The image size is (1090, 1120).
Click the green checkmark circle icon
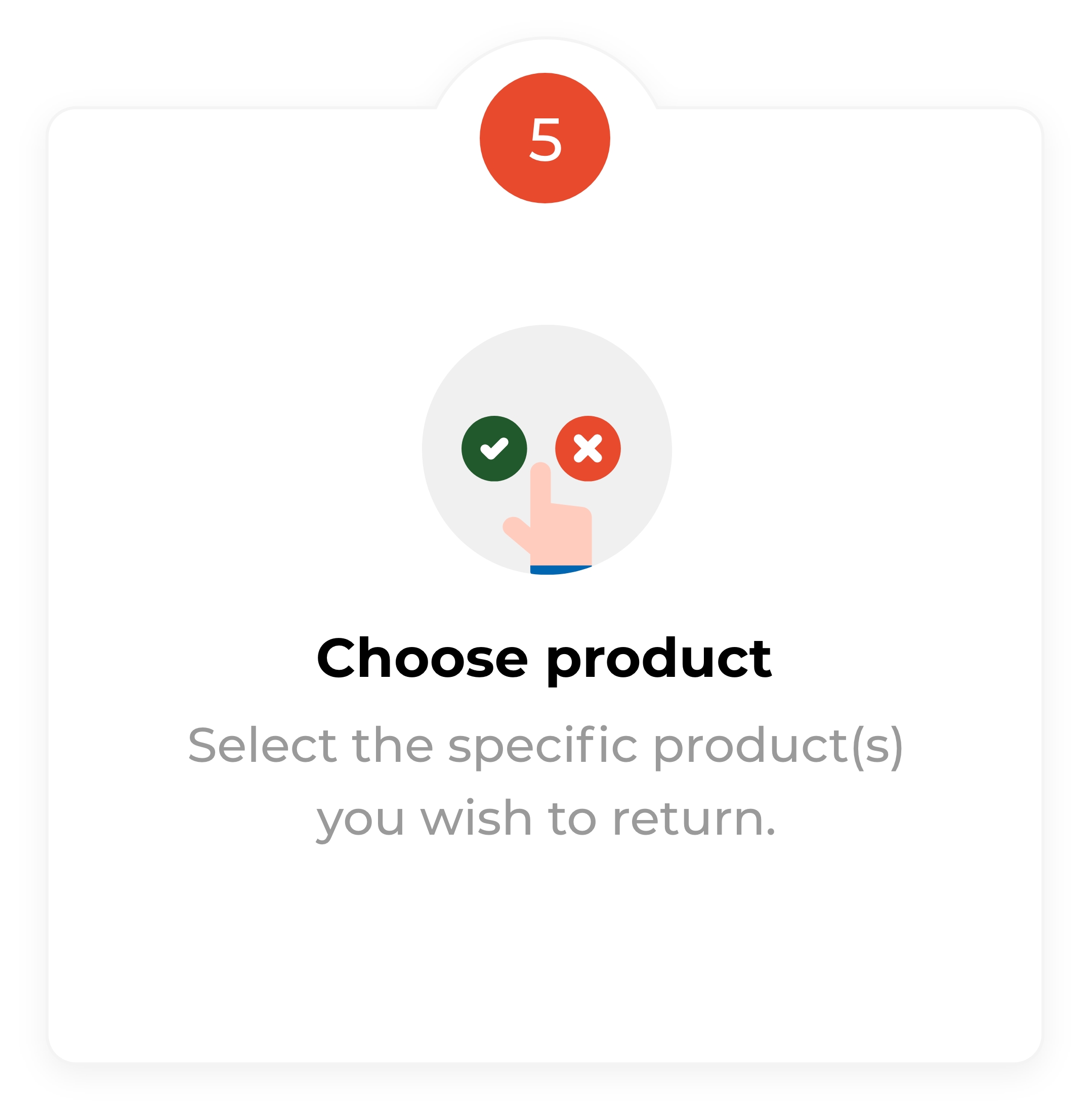(494, 448)
